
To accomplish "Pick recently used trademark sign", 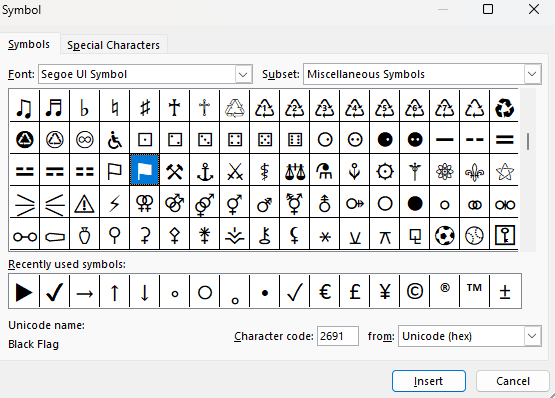I will (x=475, y=292).
